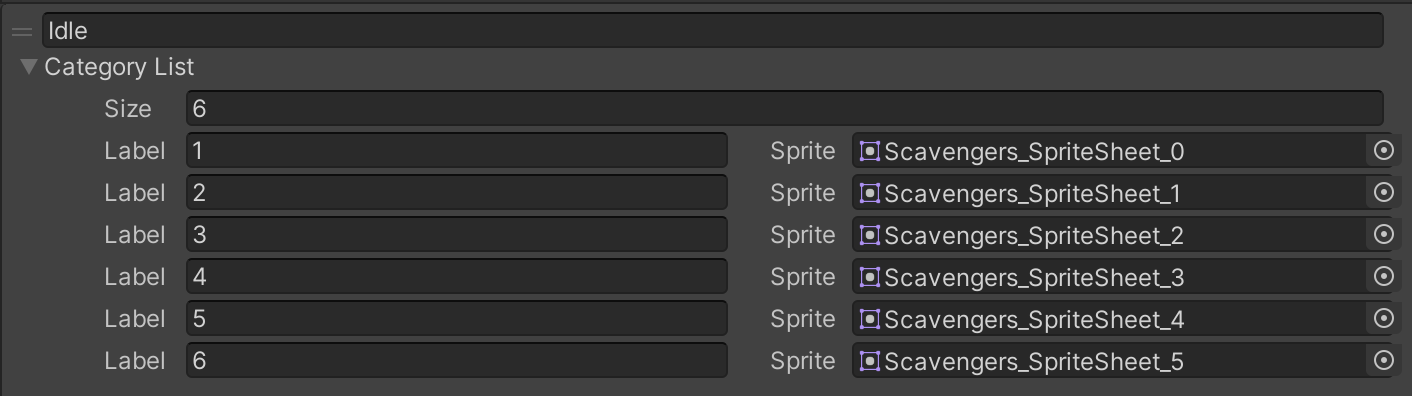
Task: Select the Scavengers_SpriteSheet_2 sprite field
Action: pyautogui.click(x=1109, y=235)
